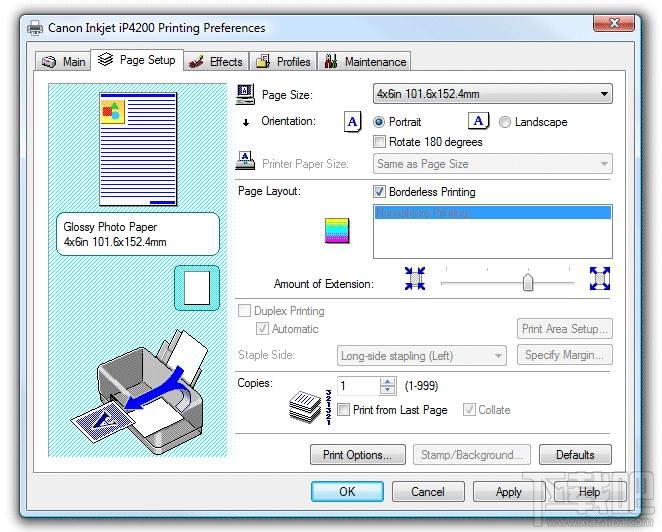
Task: Open the Staple Side dropdown
Action: point(422,356)
